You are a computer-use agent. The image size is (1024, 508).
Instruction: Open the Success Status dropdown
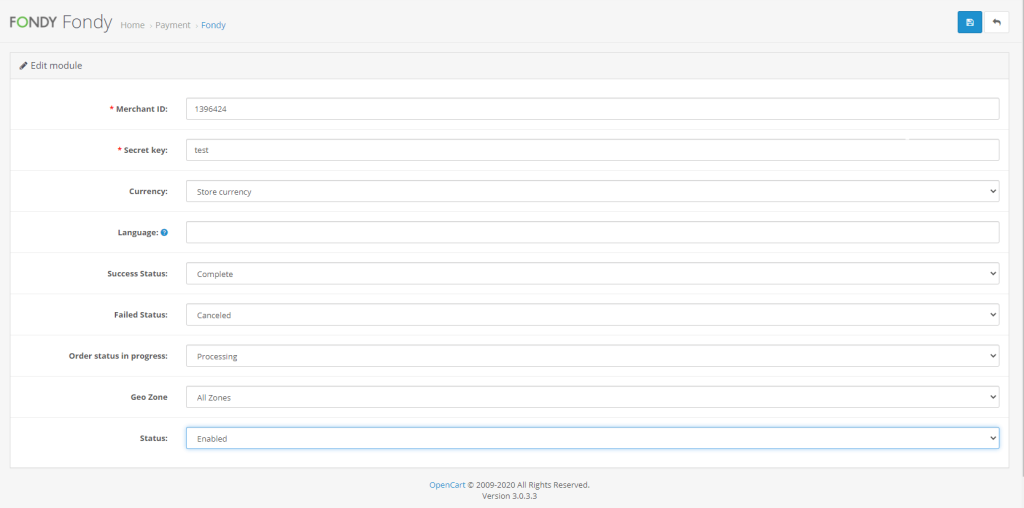(592, 273)
